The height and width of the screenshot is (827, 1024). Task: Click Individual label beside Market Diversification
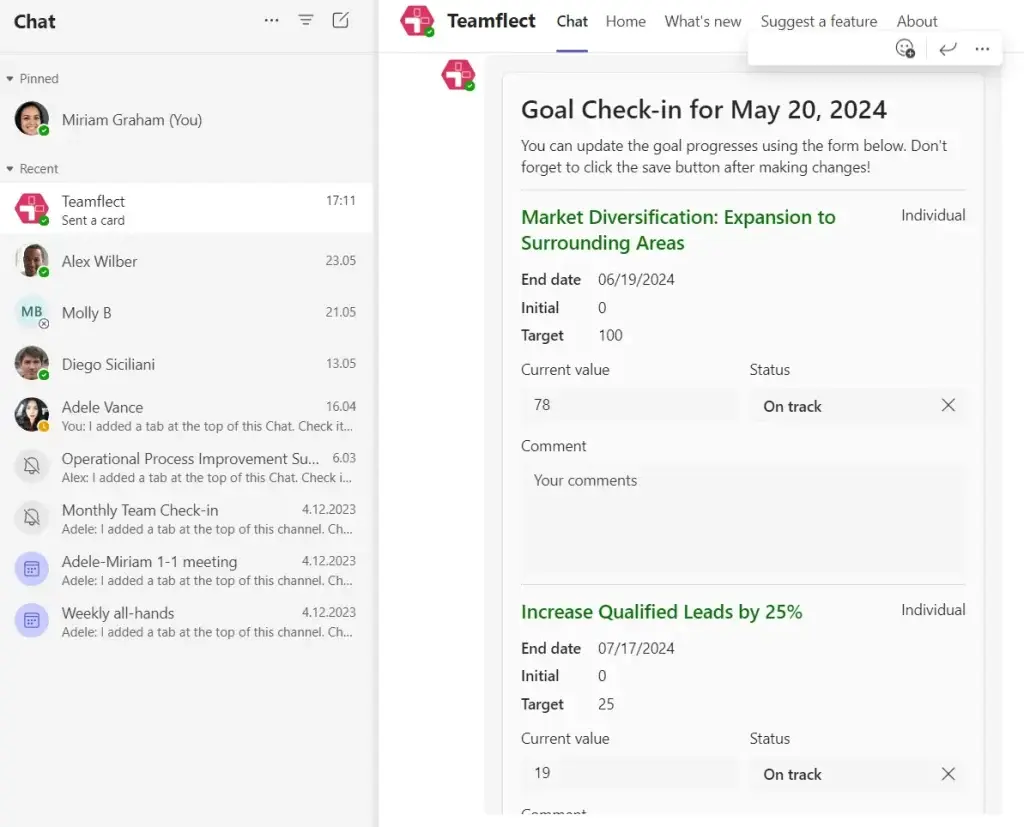pos(933,215)
